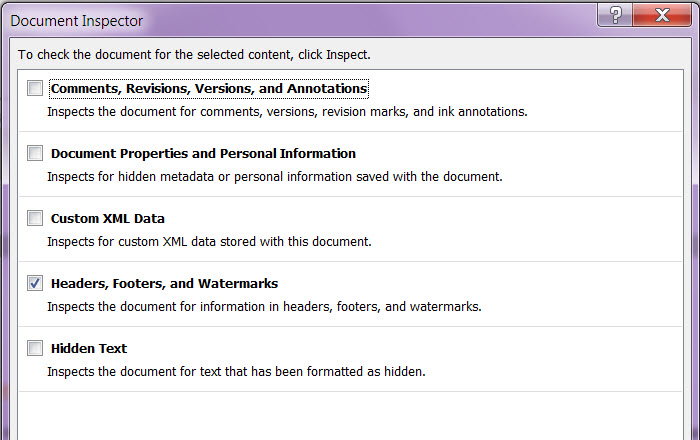
Task: Click the Custom XML Data label
Action: tap(108, 219)
